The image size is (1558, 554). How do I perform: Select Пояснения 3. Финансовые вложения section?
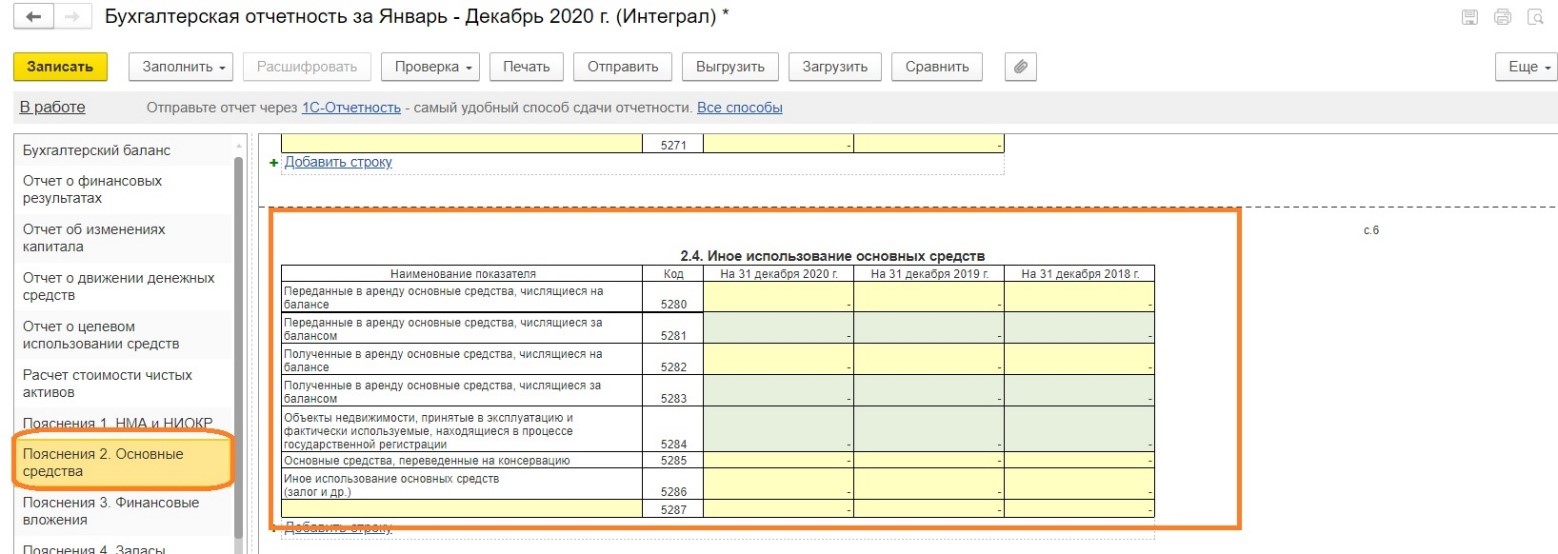coord(124,511)
